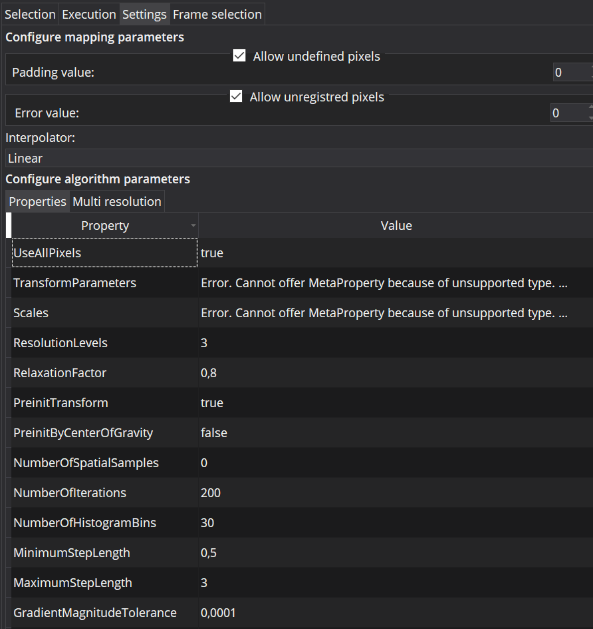
Task: Click the Padding value input field
Action: pos(572,73)
